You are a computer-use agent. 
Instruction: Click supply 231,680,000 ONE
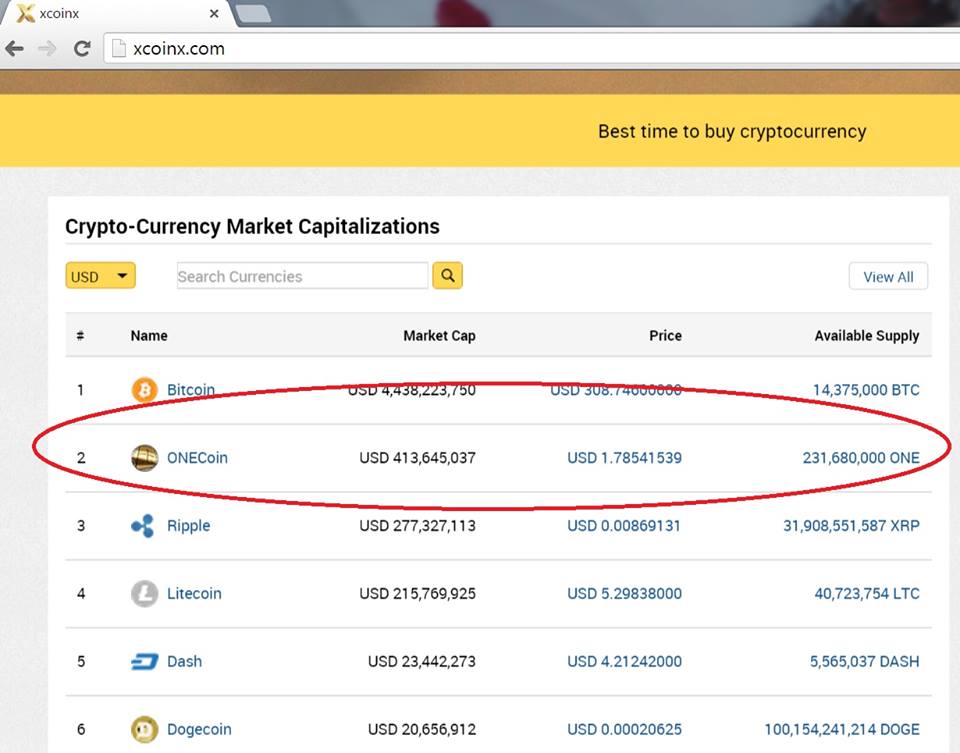tap(861, 458)
